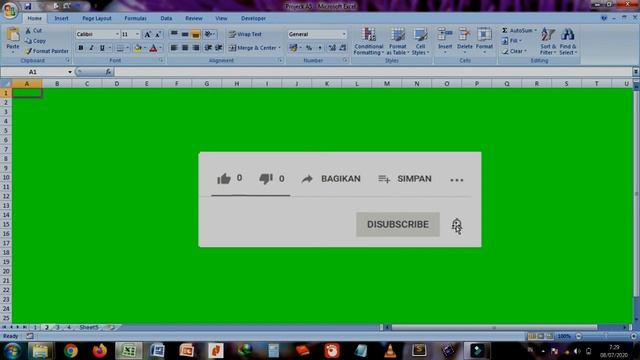Image resolution: width=640 pixels, height=360 pixels.
Task: Click the BAGIKAN share button
Action: (331, 179)
